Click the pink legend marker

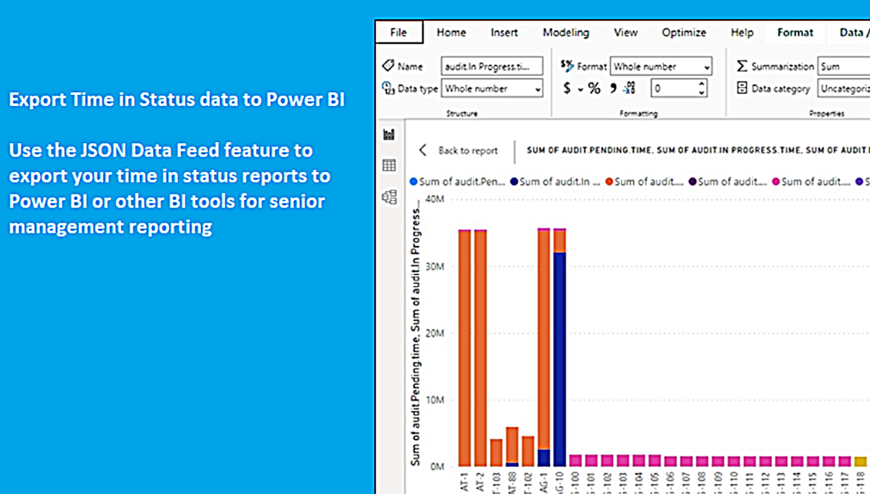pos(776,182)
